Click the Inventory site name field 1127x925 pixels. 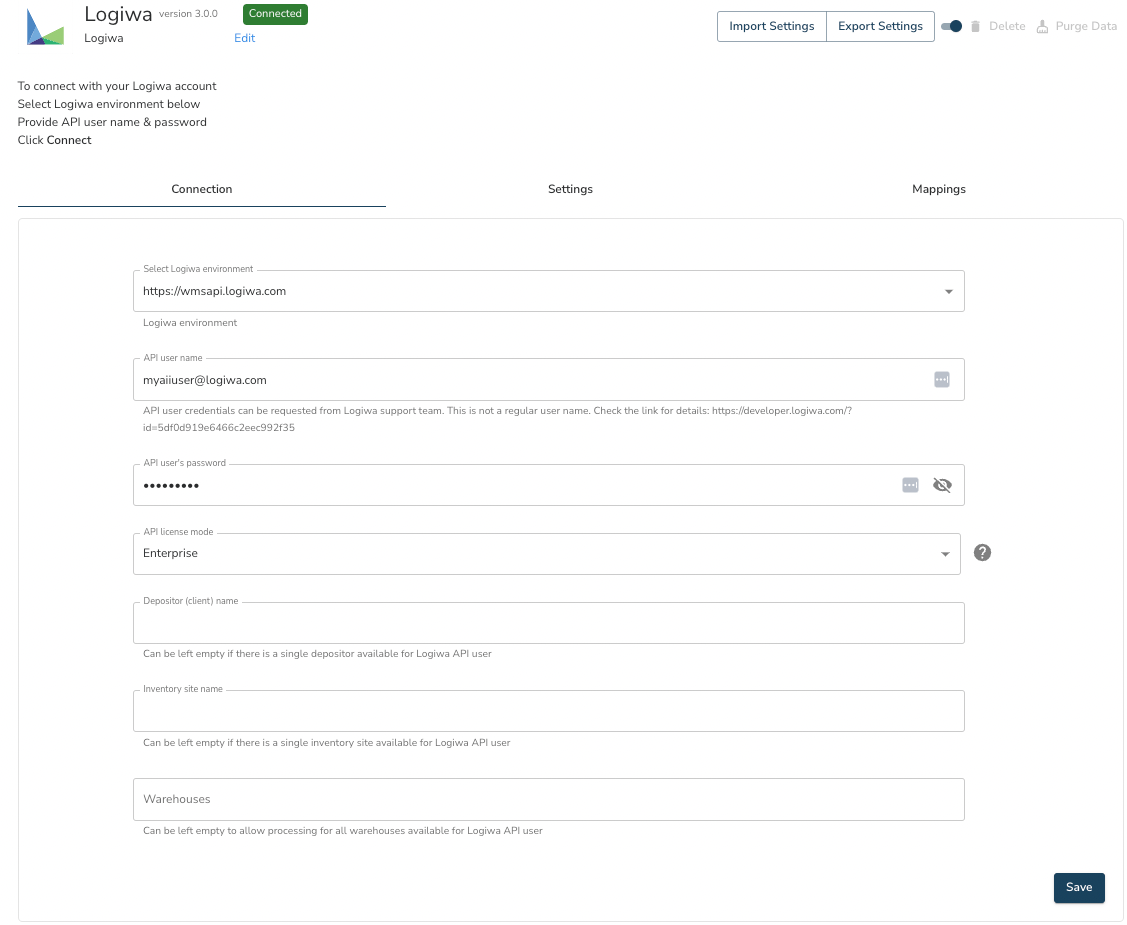pos(548,711)
